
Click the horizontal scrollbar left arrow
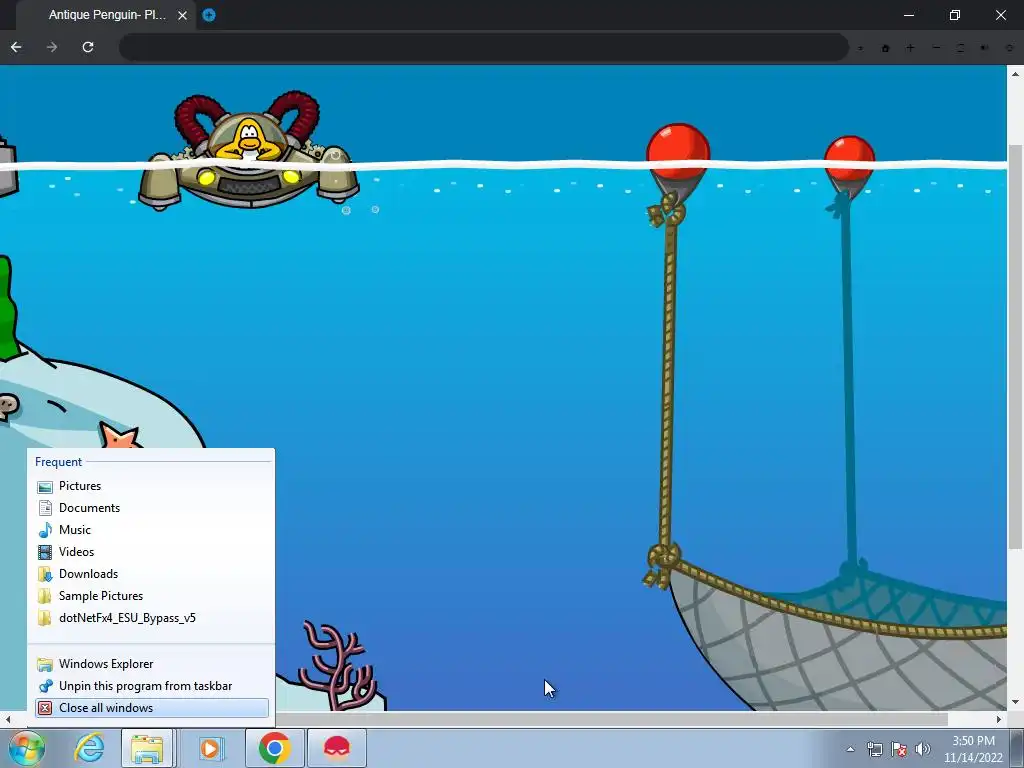[8, 719]
